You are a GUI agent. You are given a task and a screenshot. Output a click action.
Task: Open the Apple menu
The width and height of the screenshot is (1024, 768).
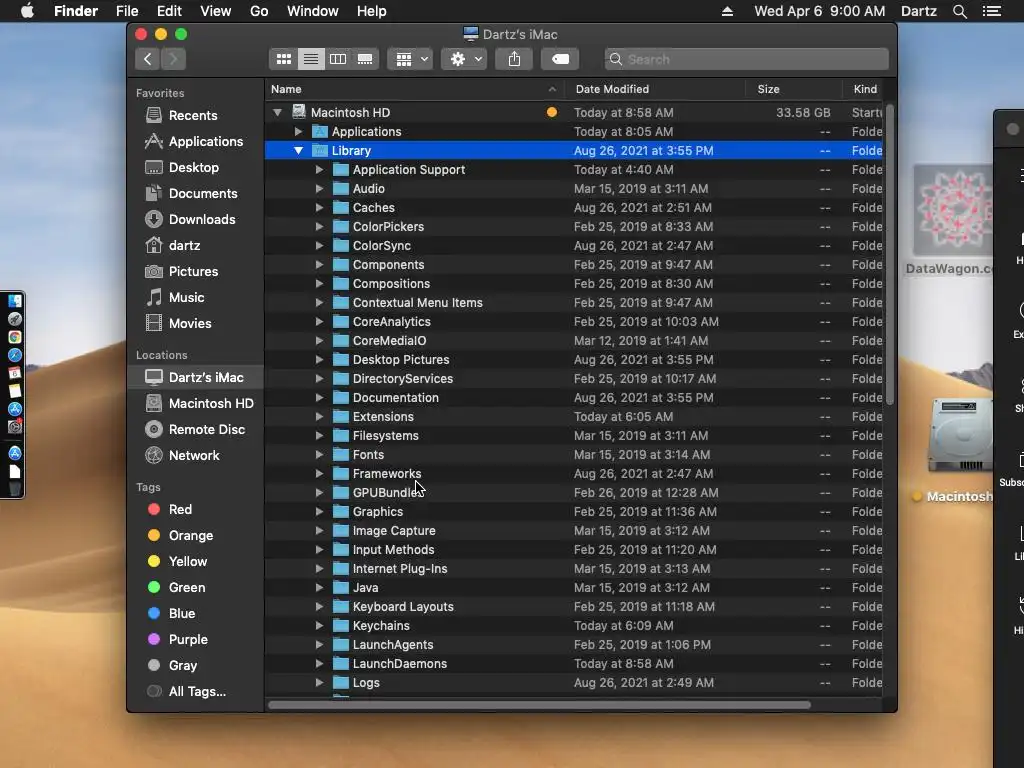(x=27, y=11)
